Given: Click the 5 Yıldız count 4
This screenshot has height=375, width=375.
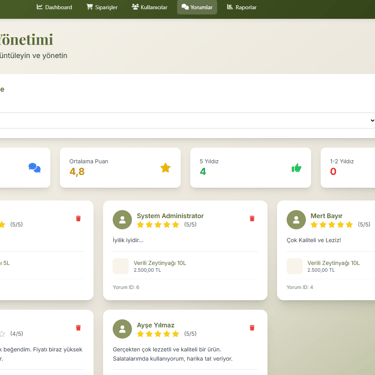Looking at the screenshot, I should (203, 172).
